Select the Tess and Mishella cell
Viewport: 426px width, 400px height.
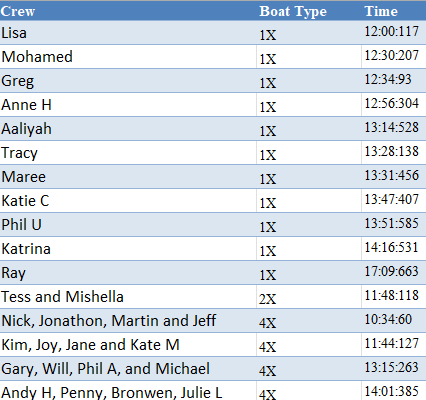click(x=128, y=297)
